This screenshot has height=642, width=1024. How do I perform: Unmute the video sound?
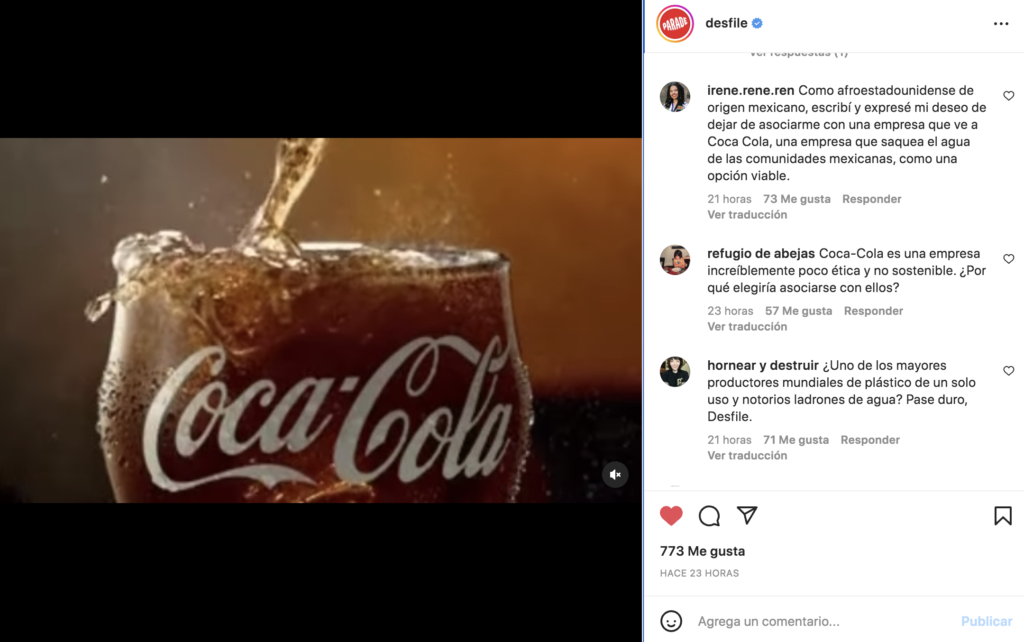[x=615, y=475]
